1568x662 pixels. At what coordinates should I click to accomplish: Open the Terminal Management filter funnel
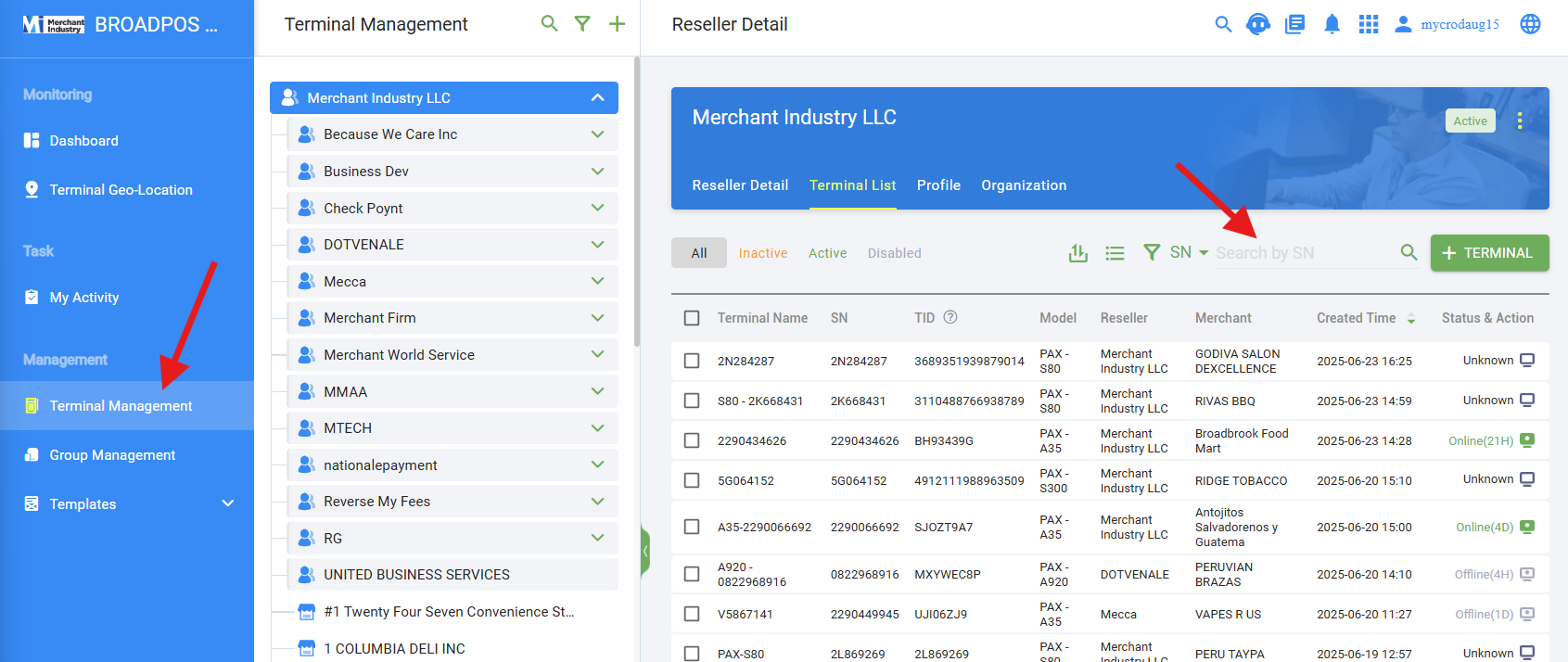pos(582,24)
